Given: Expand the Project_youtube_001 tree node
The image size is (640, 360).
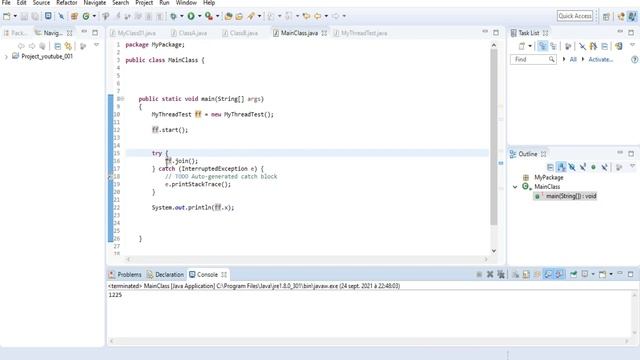Looking at the screenshot, I should point(6,57).
